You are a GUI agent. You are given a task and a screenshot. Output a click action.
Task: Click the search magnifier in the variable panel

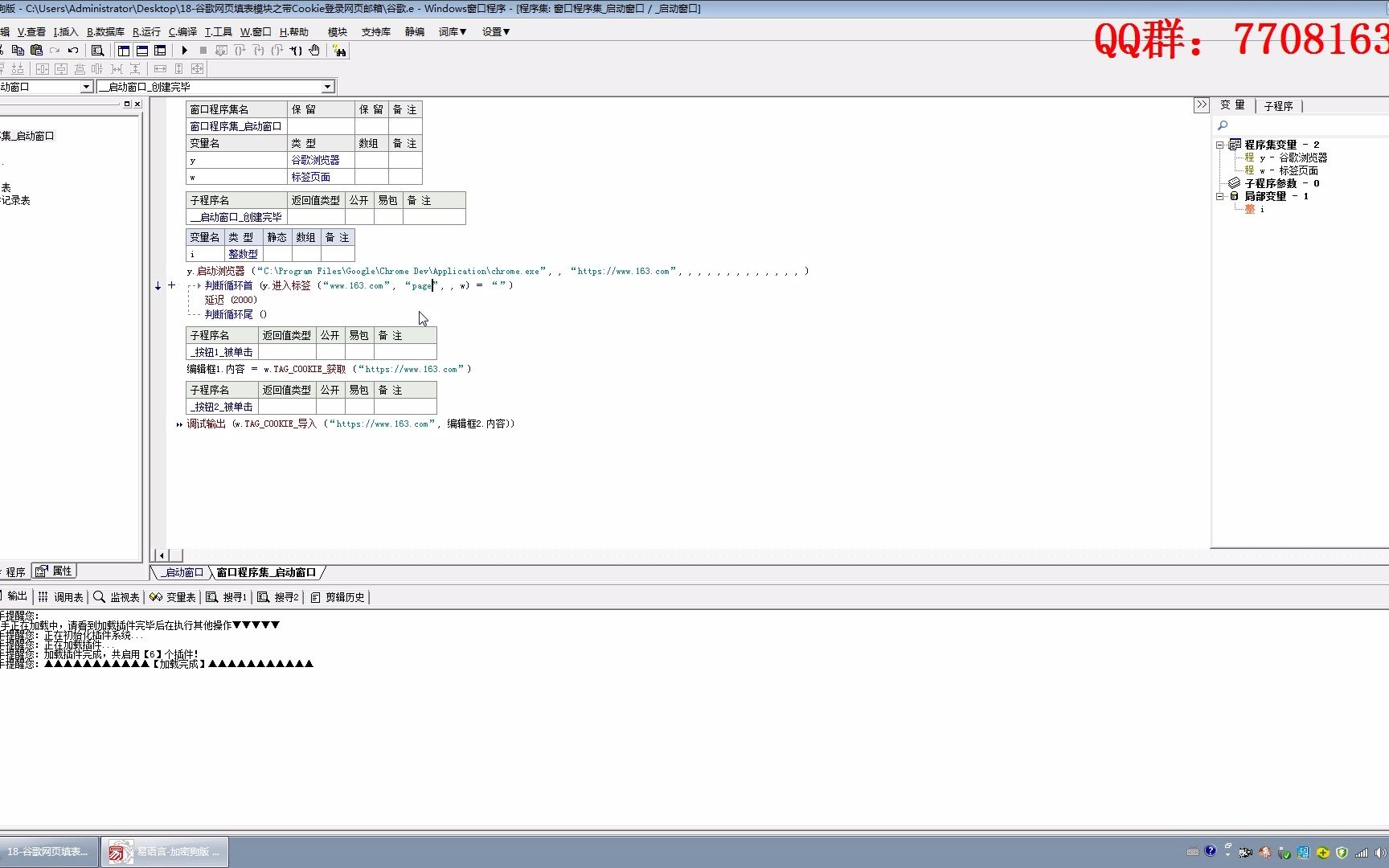(x=1223, y=125)
